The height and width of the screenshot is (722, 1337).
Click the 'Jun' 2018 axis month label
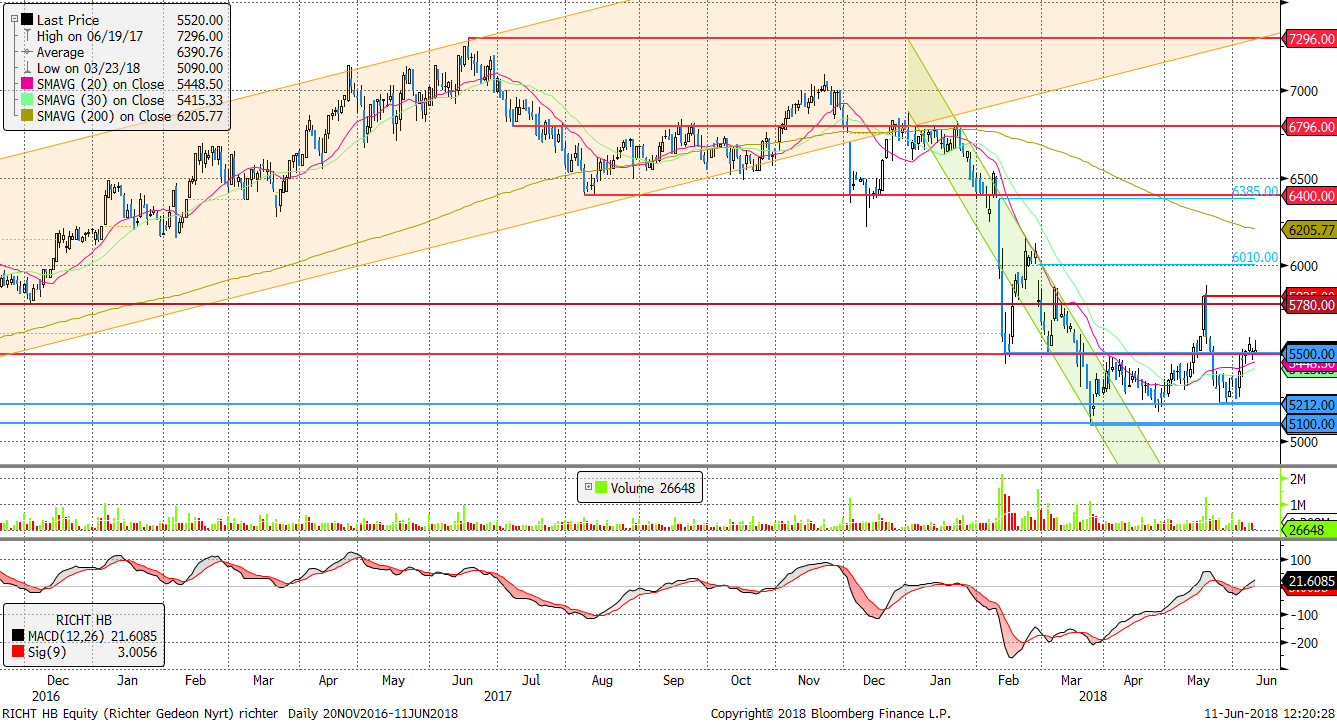(x=1265, y=680)
